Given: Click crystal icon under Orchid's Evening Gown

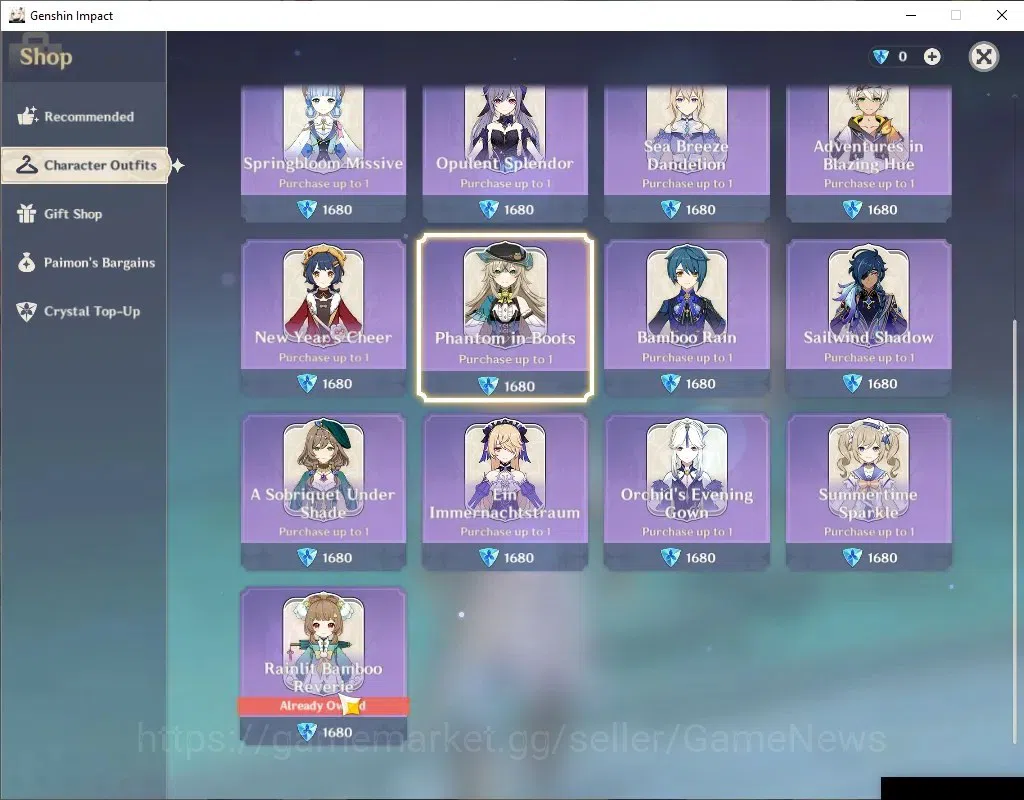Looking at the screenshot, I should point(671,558).
